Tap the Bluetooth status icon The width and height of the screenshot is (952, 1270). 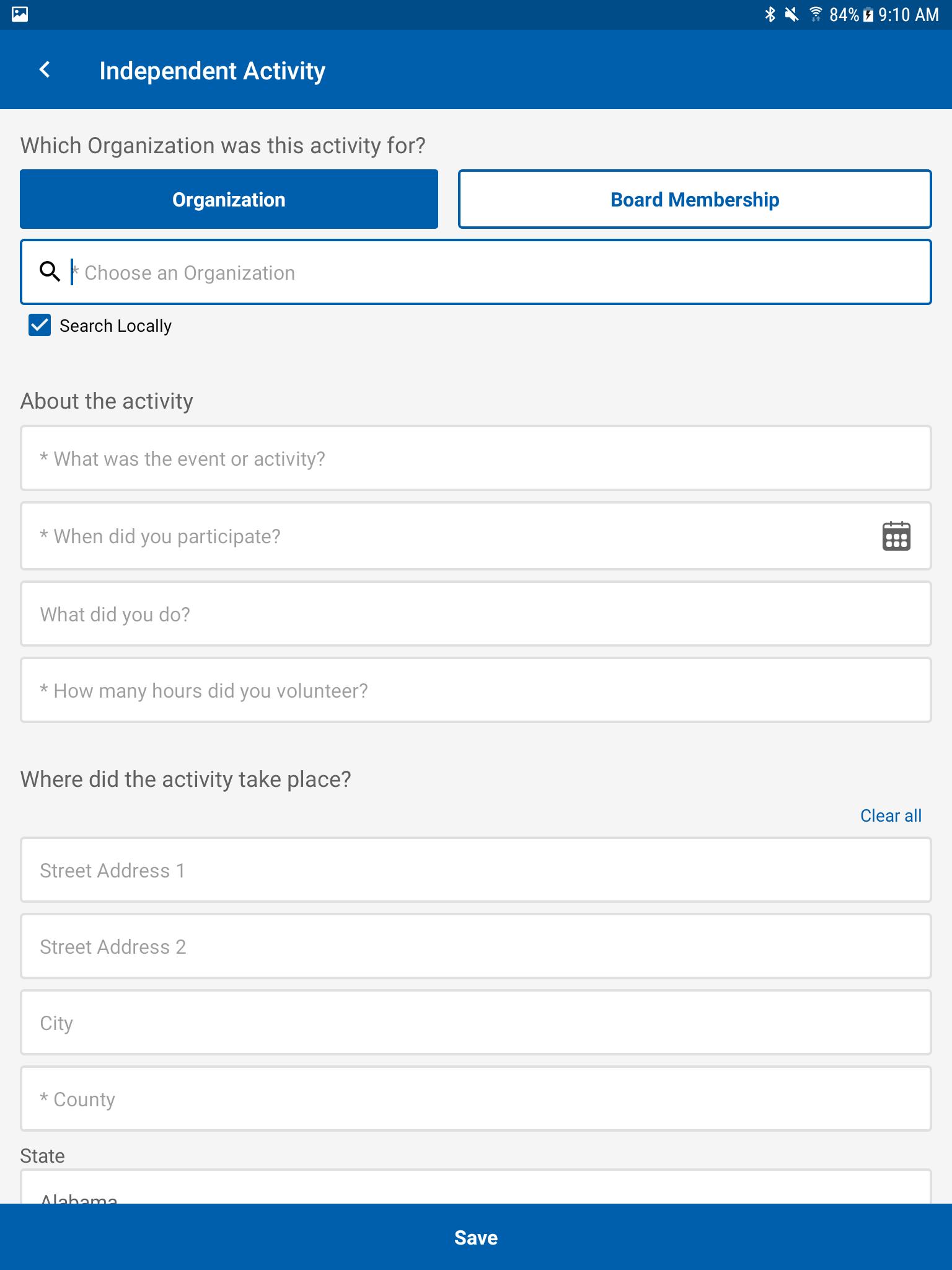point(770,14)
